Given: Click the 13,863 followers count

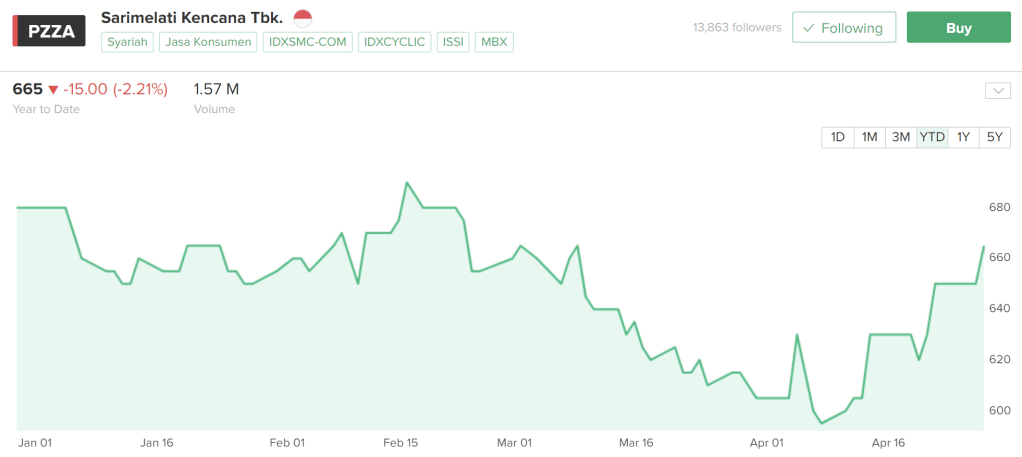Looking at the screenshot, I should click(x=736, y=28).
